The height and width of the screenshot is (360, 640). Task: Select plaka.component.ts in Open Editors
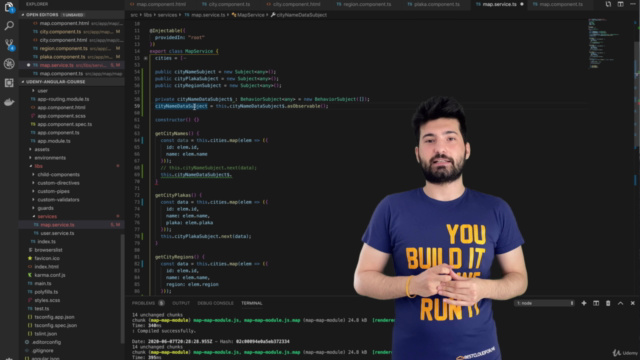click(x=62, y=57)
